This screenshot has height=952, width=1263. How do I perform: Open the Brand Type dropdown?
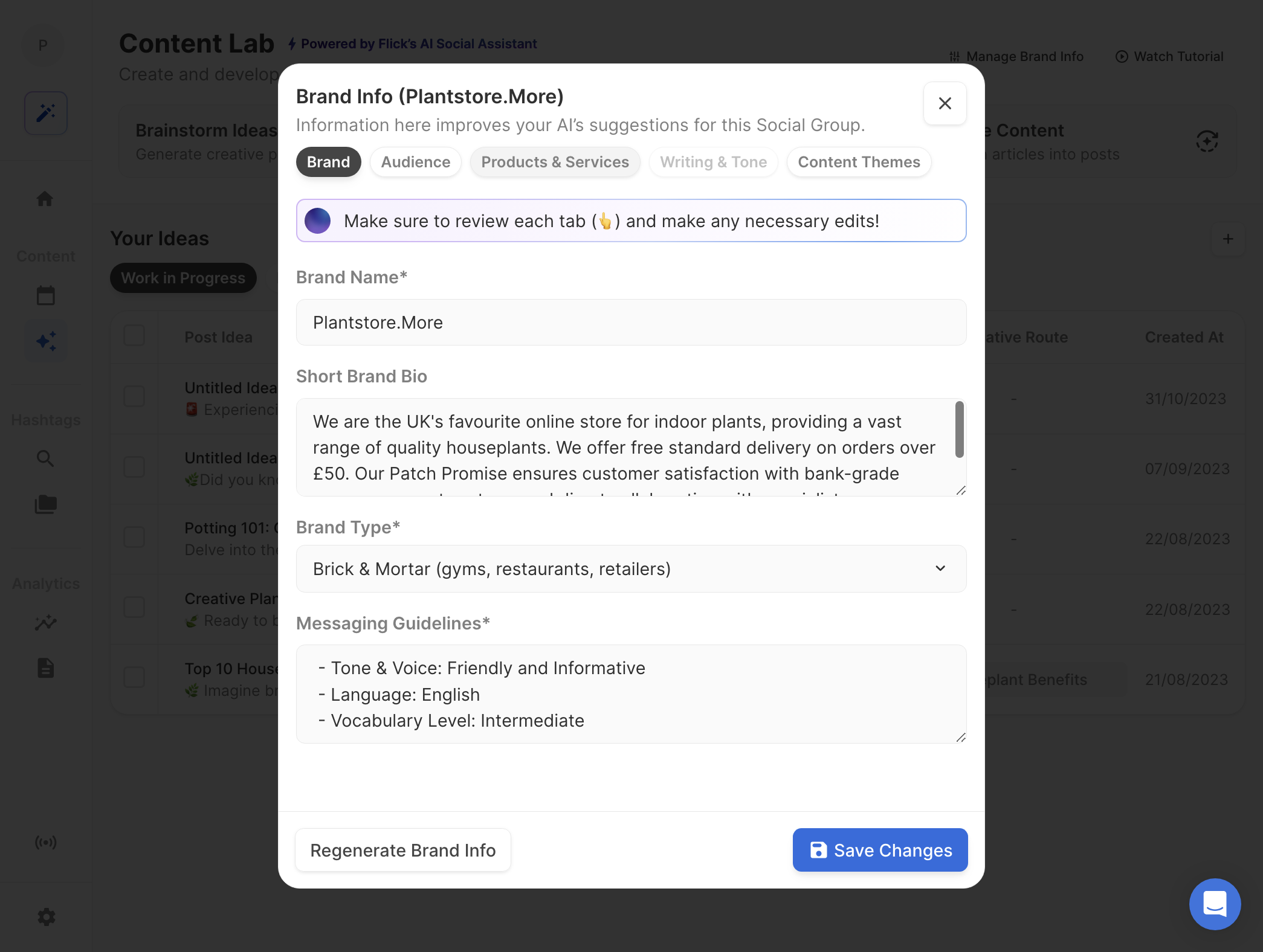coord(631,568)
